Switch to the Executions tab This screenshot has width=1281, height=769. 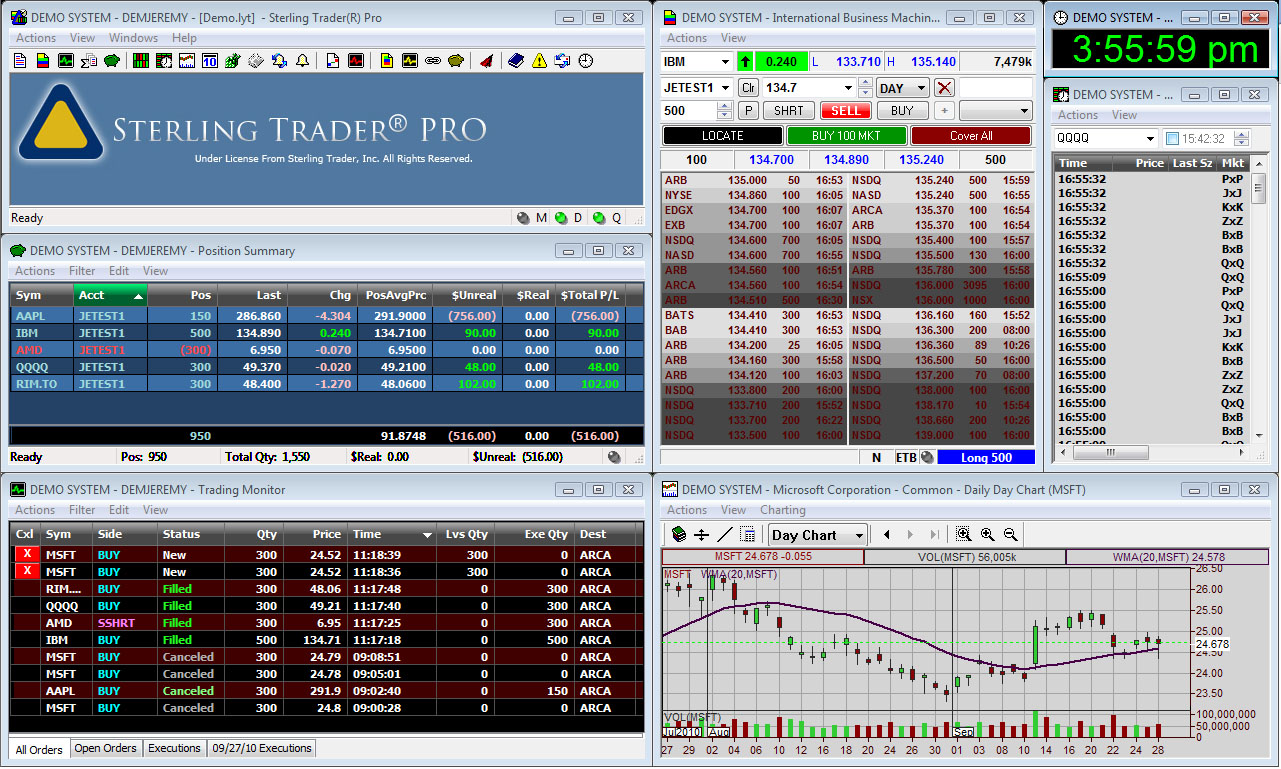pyautogui.click(x=174, y=748)
